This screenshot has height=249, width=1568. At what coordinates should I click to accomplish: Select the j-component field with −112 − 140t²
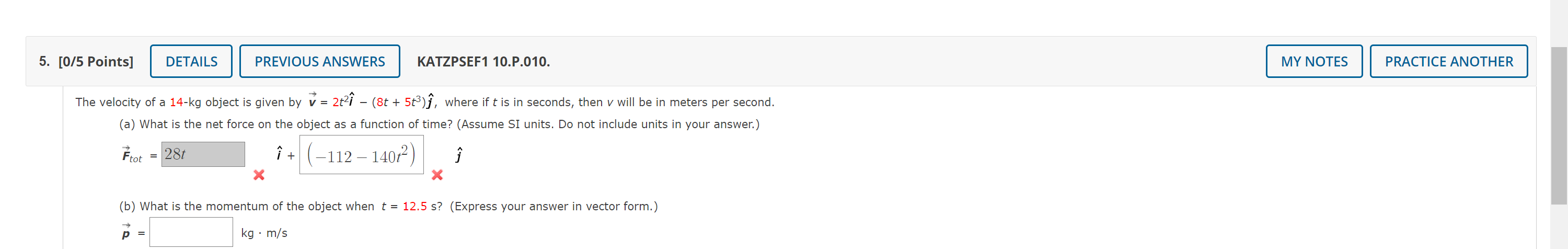(x=362, y=155)
